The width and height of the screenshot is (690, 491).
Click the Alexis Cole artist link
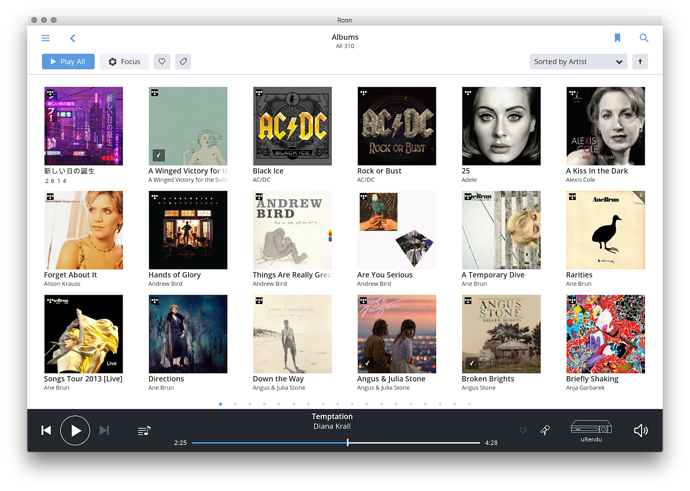(x=580, y=180)
